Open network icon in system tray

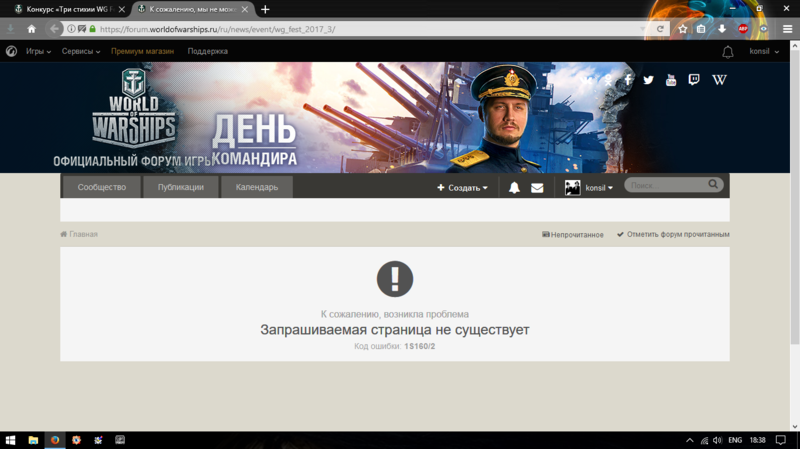704,440
